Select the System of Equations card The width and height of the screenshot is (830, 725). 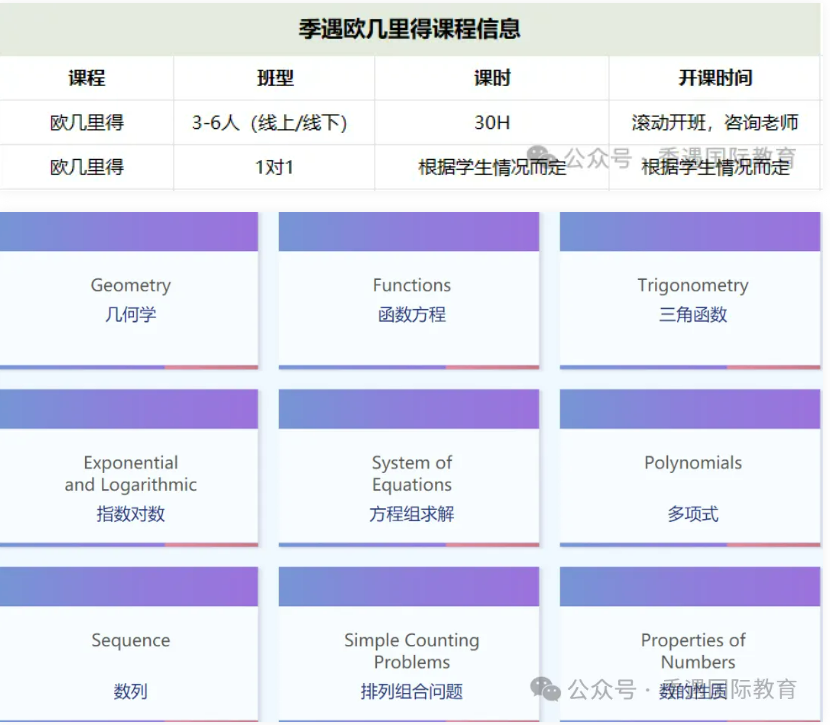point(411,487)
